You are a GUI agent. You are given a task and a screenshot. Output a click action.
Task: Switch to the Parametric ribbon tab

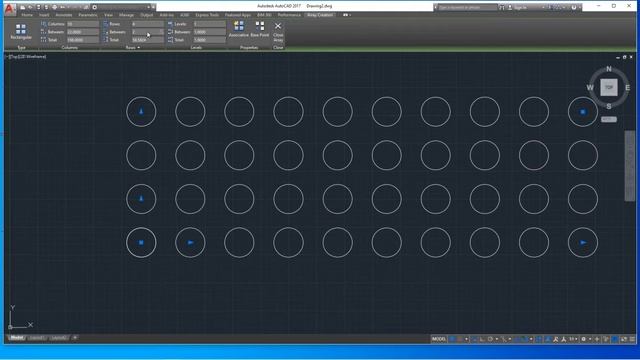click(x=88, y=15)
